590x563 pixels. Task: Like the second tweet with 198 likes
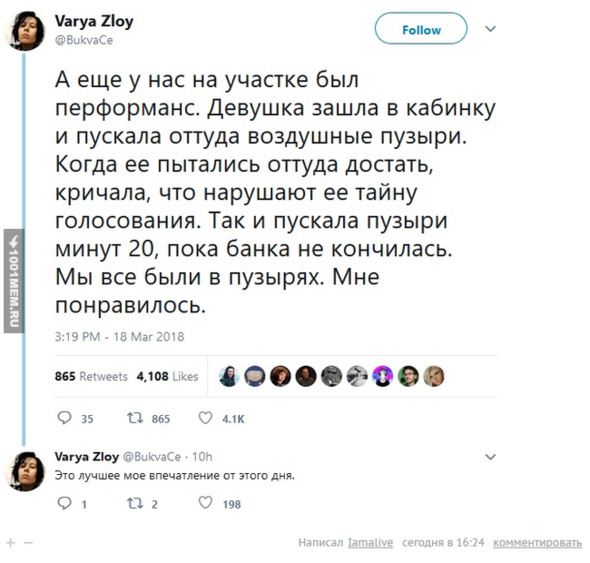(205, 503)
